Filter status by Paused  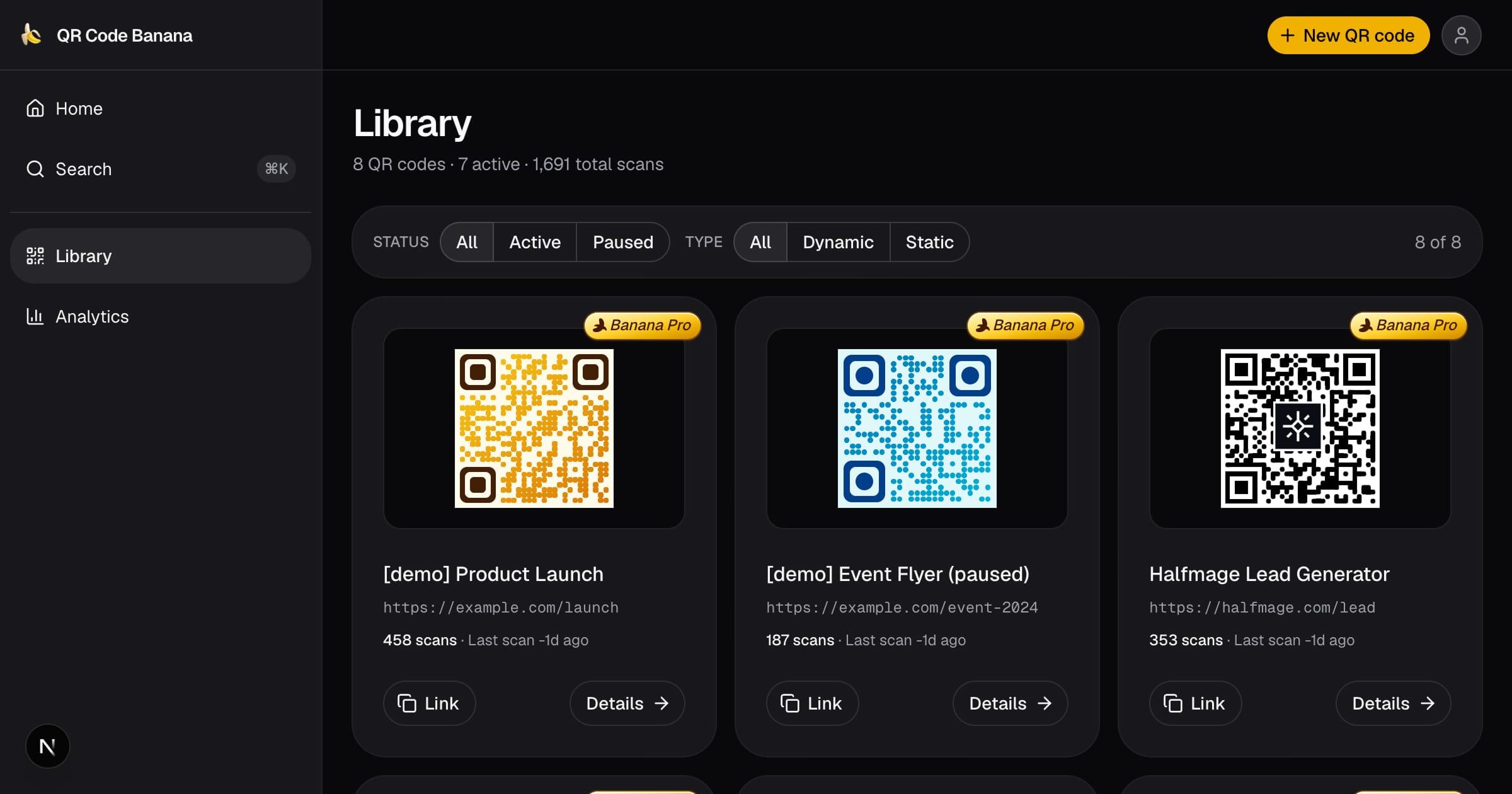click(623, 242)
